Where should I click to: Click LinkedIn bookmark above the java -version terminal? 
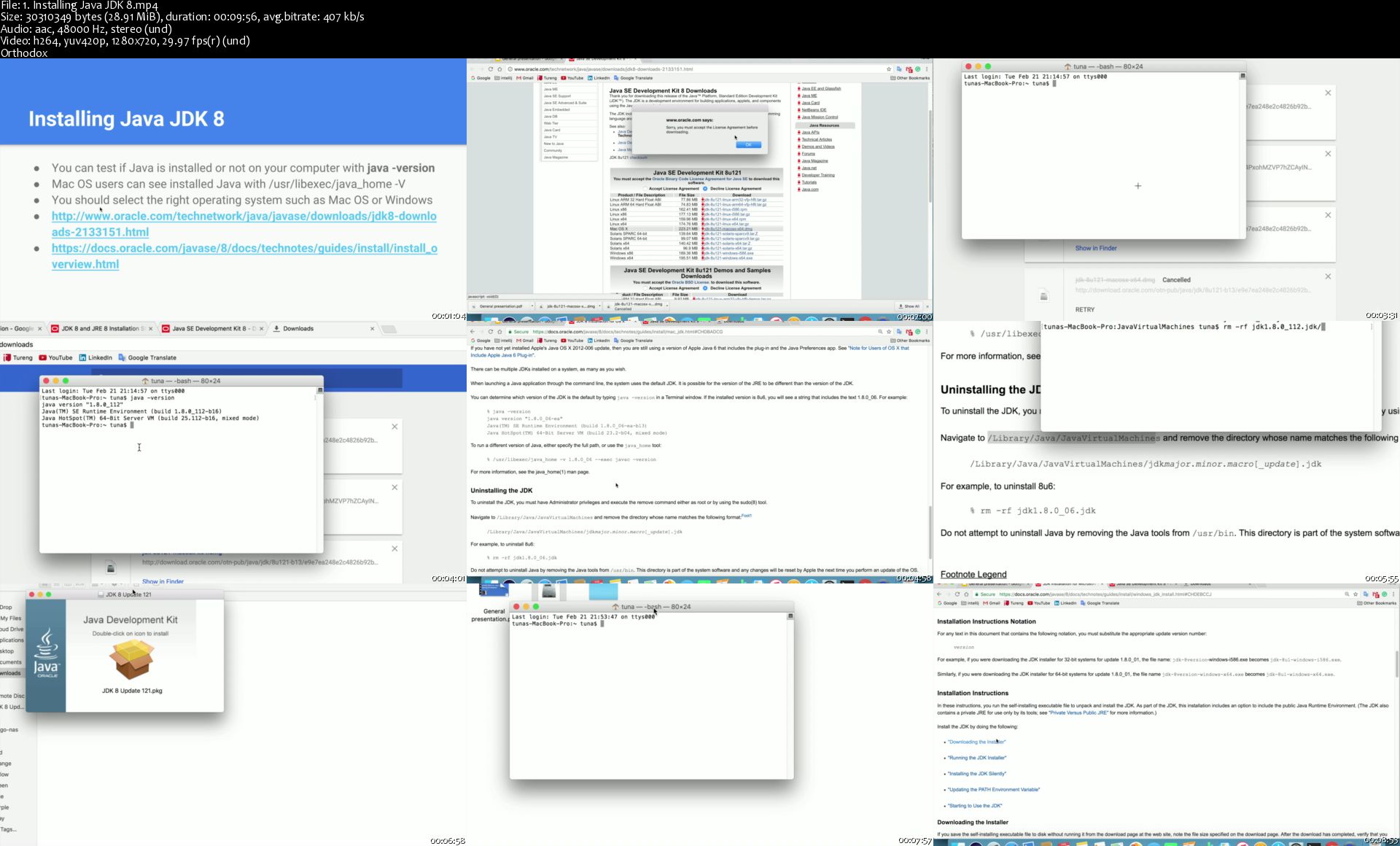click(96, 358)
